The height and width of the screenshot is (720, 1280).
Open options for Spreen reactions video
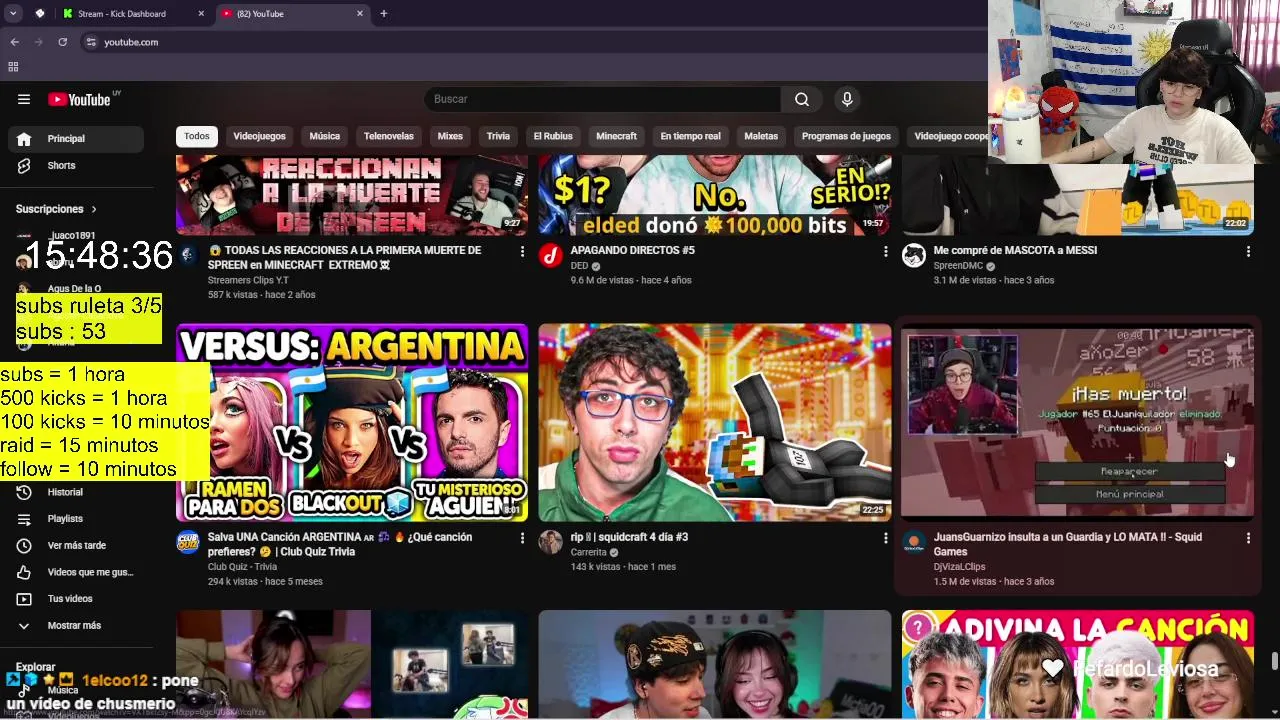click(521, 252)
